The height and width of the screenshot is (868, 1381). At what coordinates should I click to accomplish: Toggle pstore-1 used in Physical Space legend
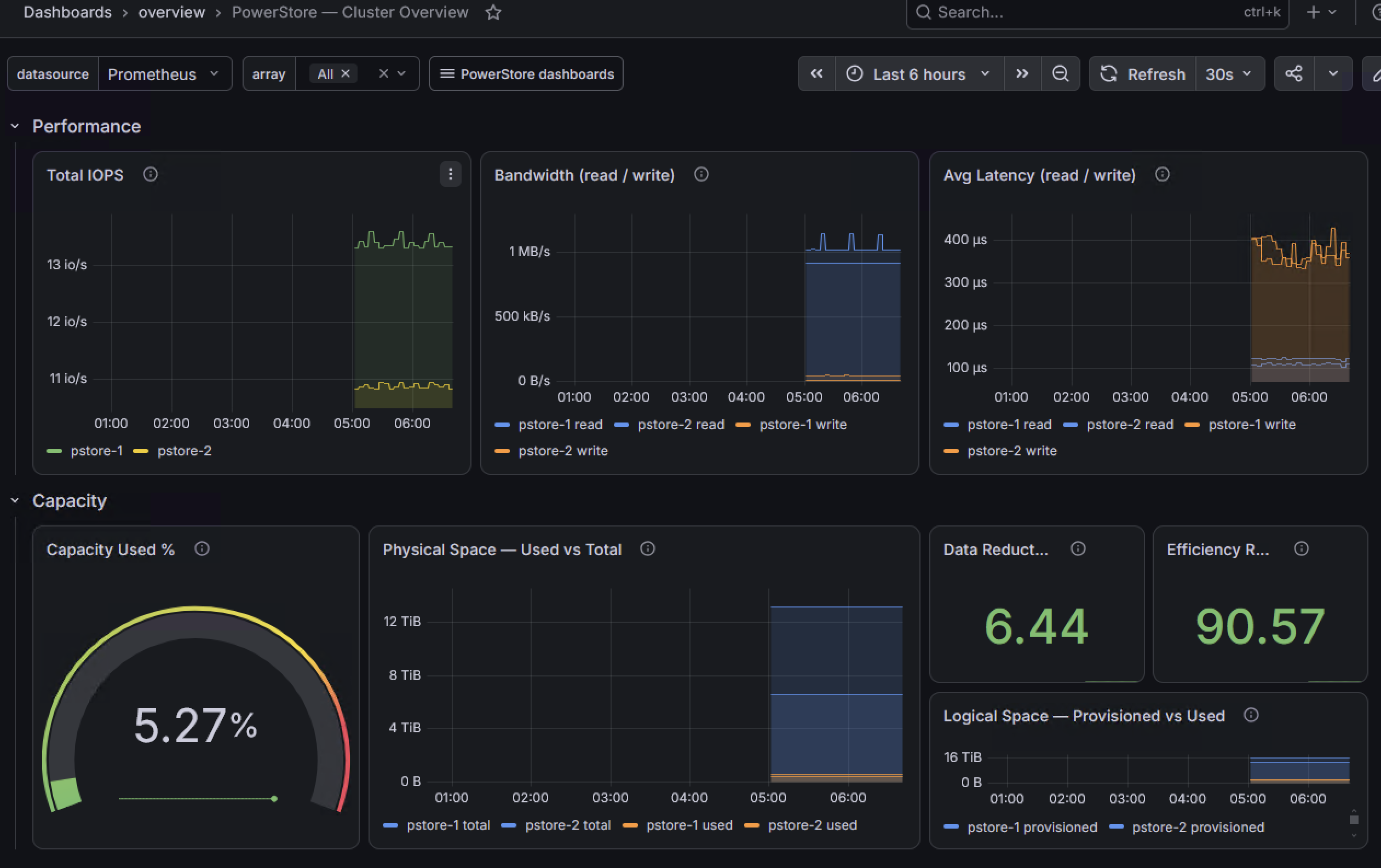pos(689,825)
